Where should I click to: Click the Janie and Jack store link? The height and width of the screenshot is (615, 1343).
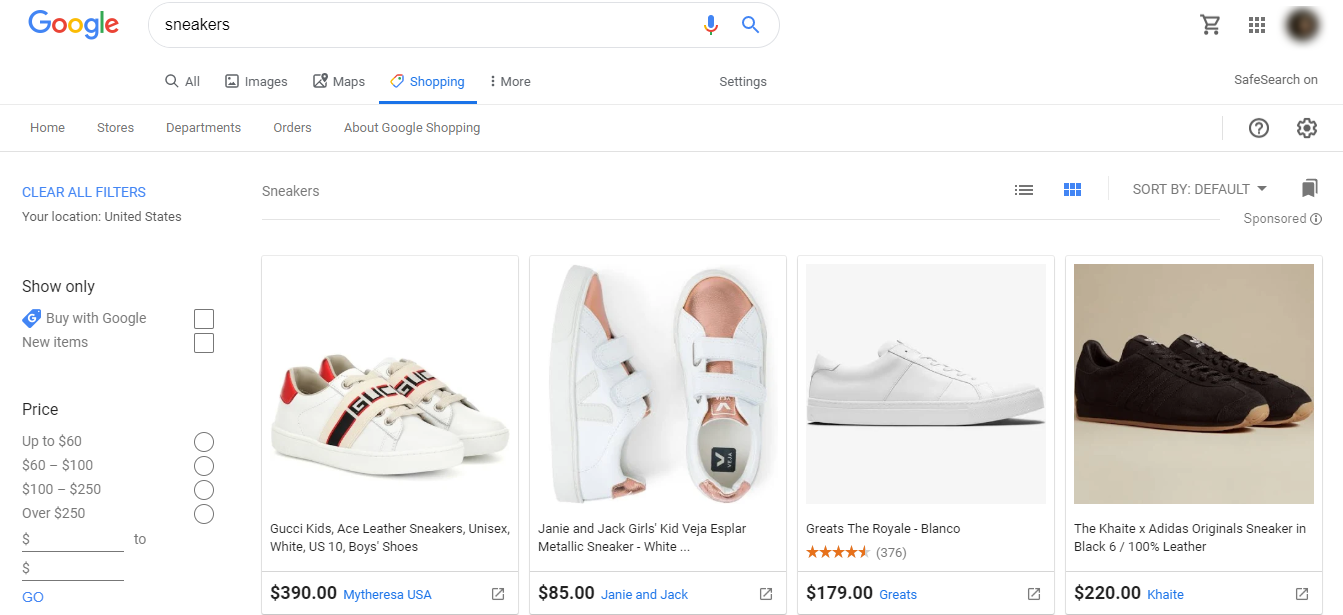(x=644, y=595)
